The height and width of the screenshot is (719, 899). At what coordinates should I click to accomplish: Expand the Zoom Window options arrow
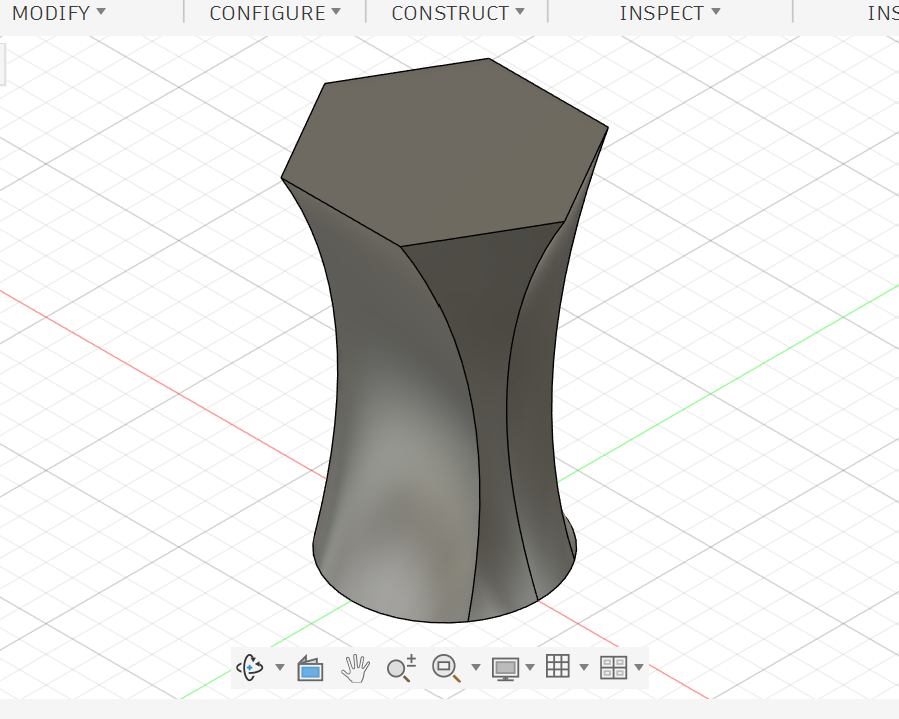pos(475,667)
